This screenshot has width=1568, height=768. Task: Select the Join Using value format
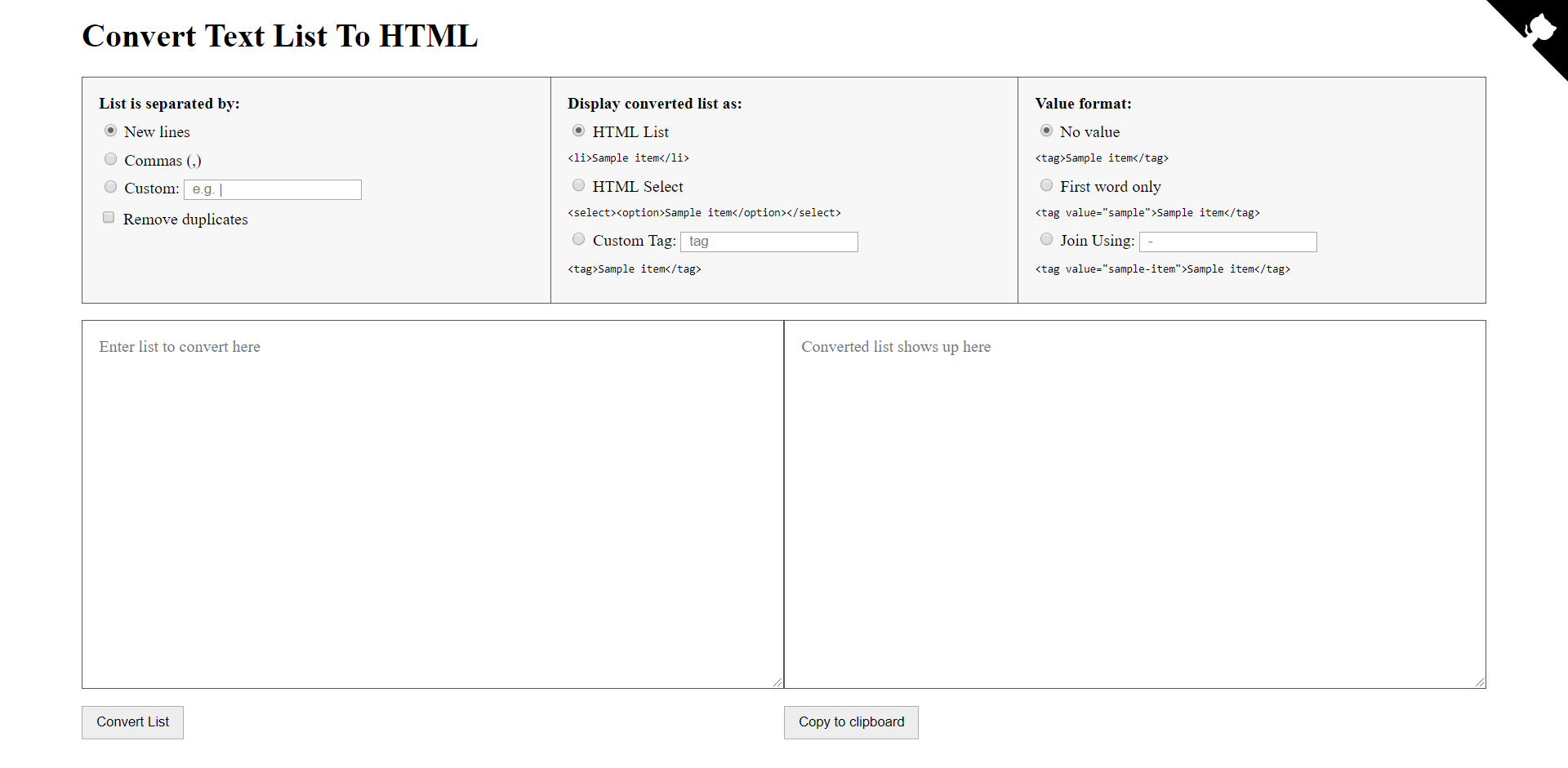coord(1046,239)
